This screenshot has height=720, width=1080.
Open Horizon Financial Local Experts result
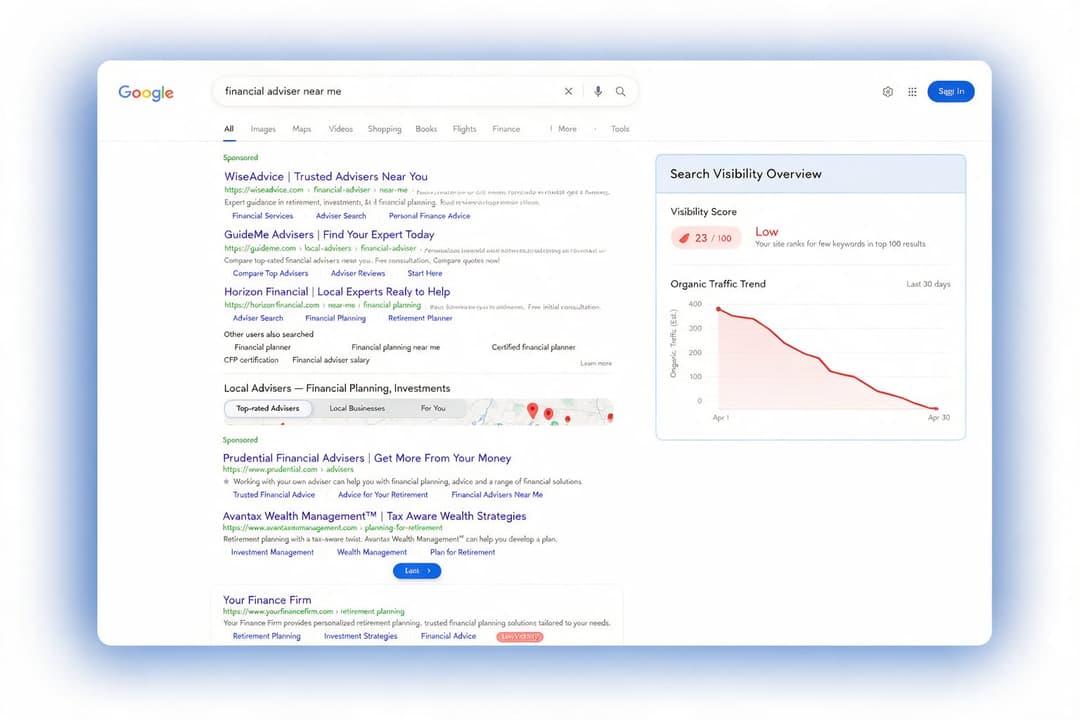tap(337, 291)
